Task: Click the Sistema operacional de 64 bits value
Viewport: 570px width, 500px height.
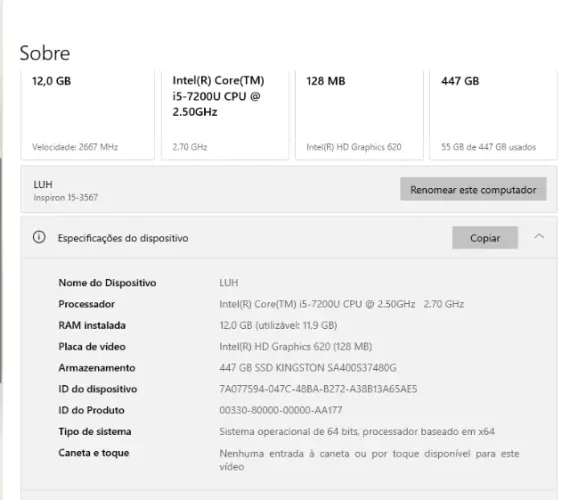Action: click(x=357, y=432)
